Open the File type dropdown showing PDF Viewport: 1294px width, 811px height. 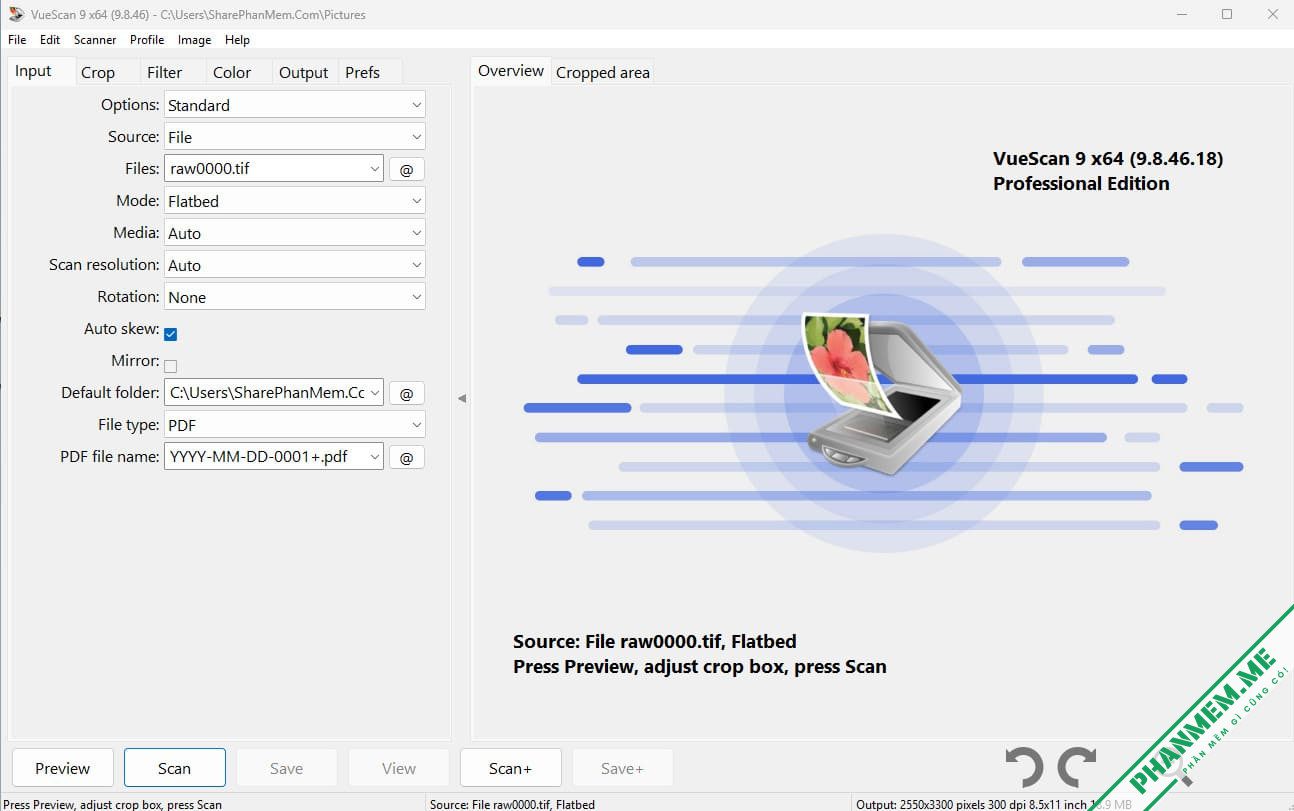294,425
